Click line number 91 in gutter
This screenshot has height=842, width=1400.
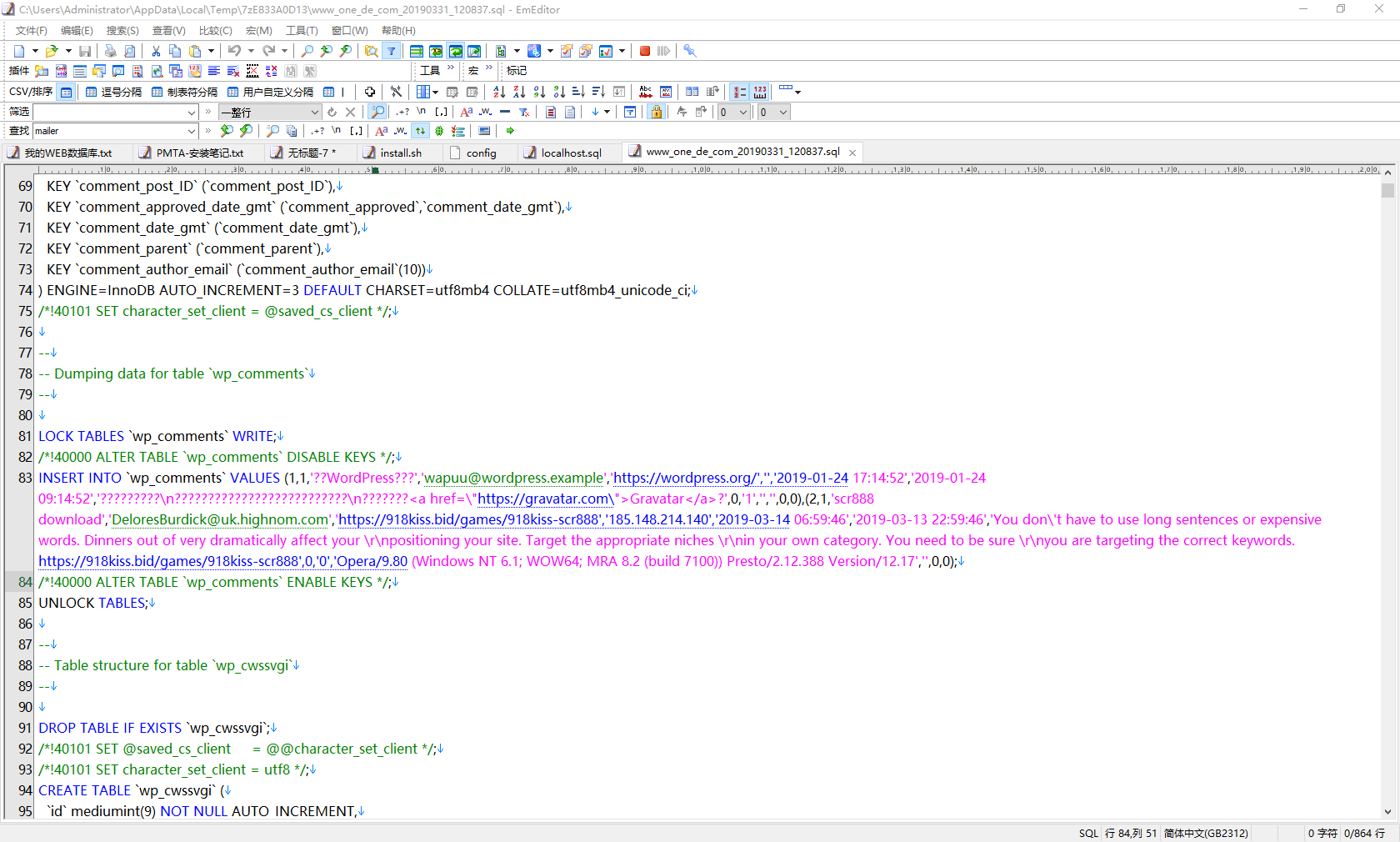[25, 728]
